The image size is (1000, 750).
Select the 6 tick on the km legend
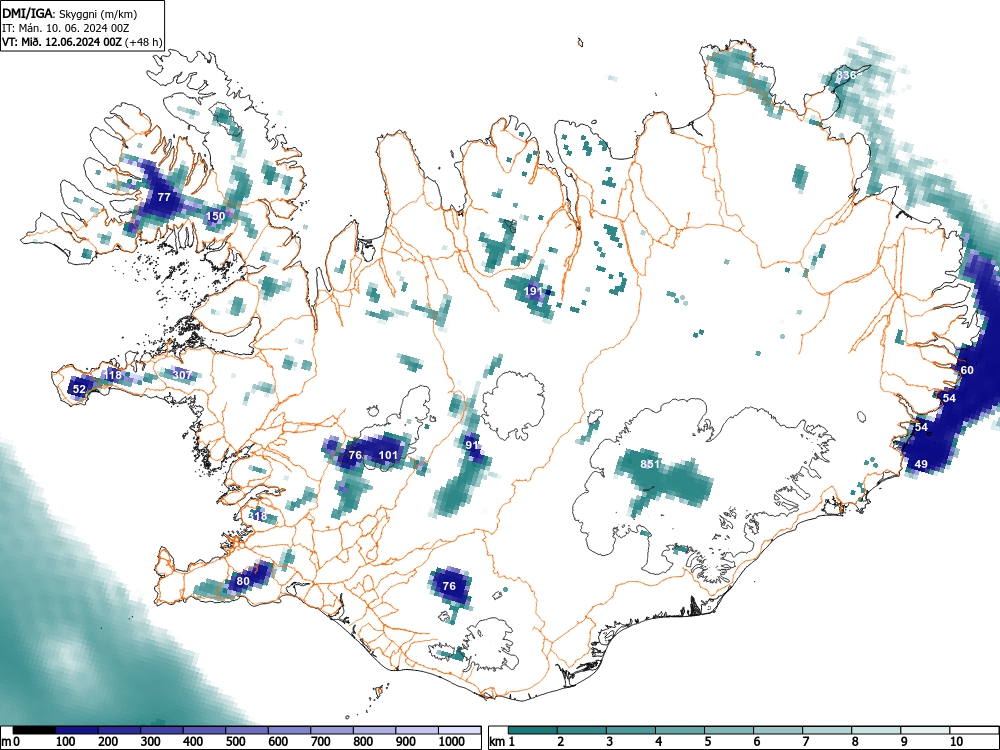point(756,742)
